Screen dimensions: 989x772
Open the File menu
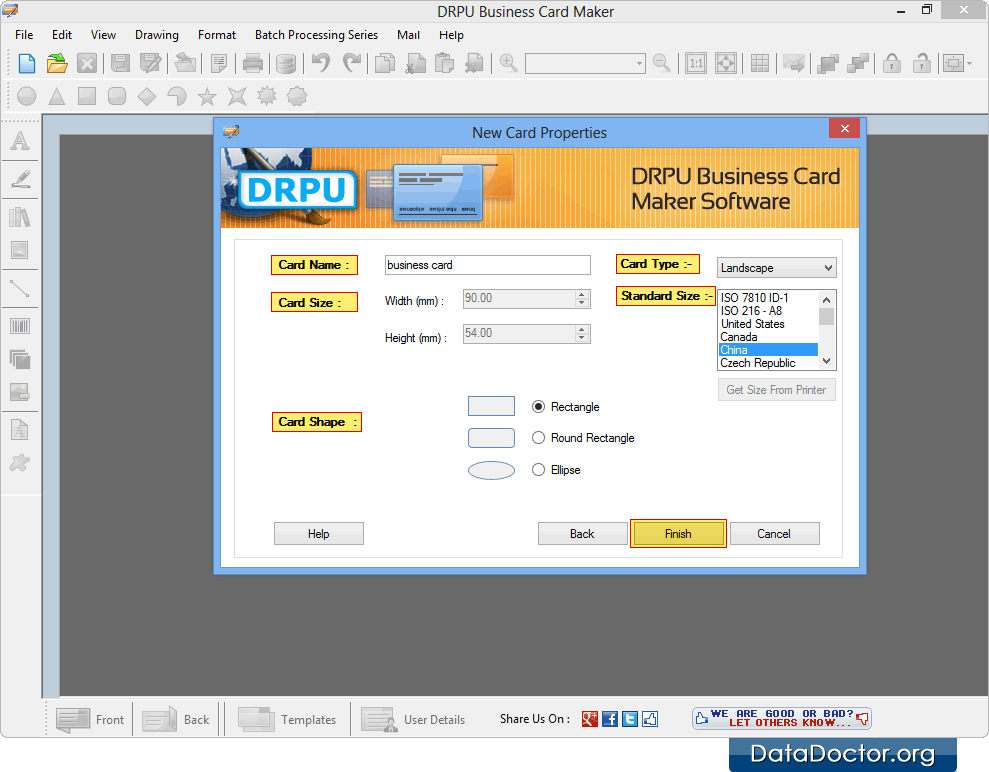(x=24, y=35)
